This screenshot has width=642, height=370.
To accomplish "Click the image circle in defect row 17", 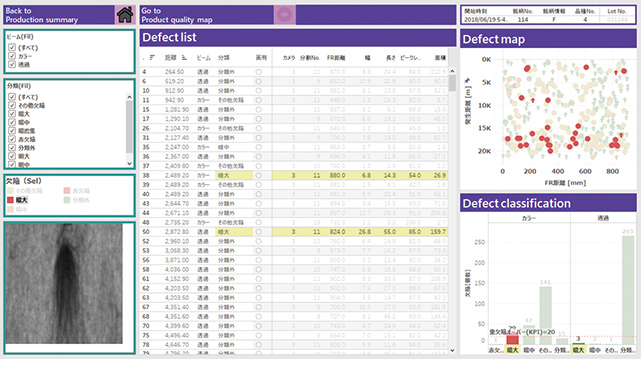I will coord(258,119).
